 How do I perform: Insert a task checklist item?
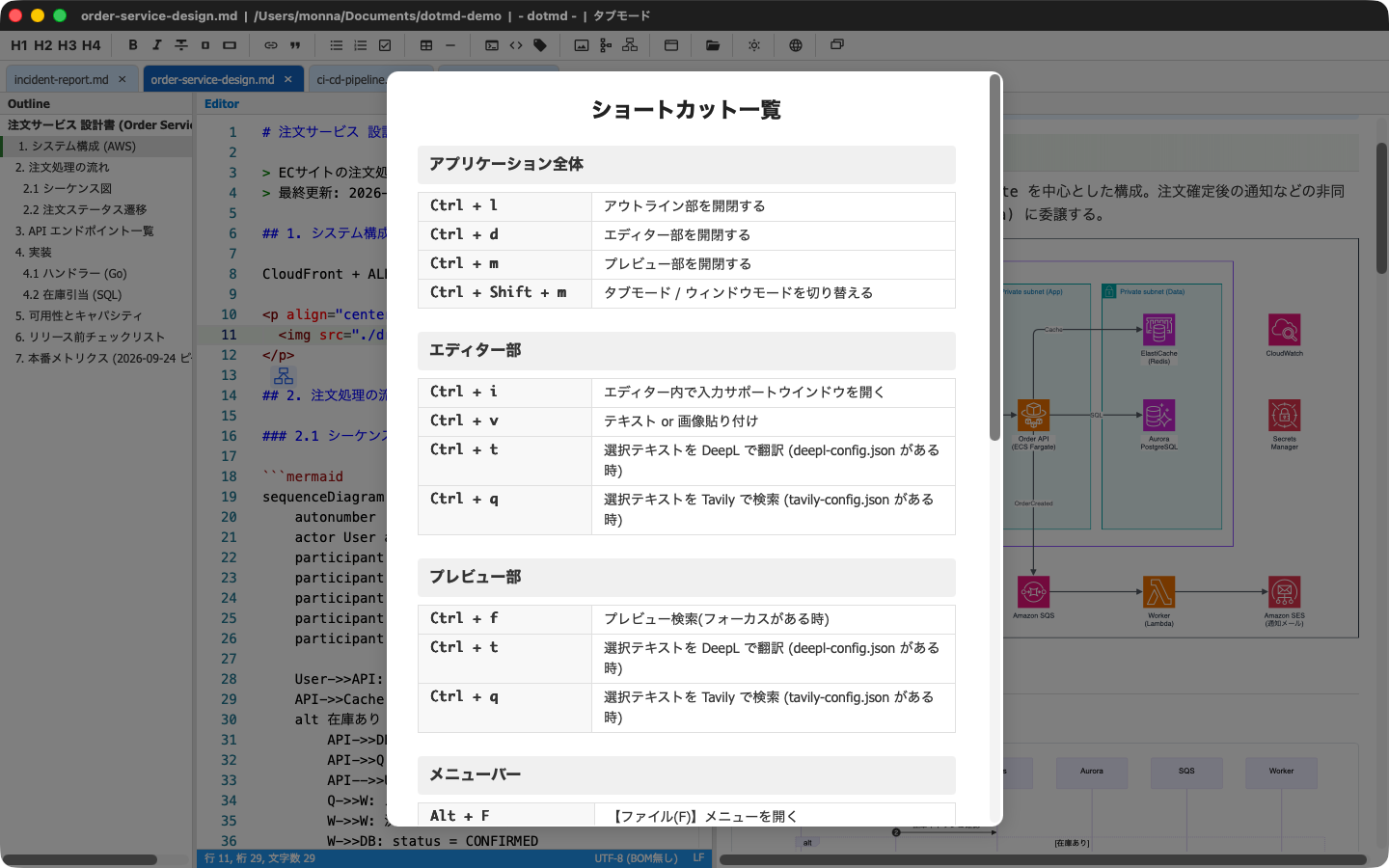pos(385,45)
